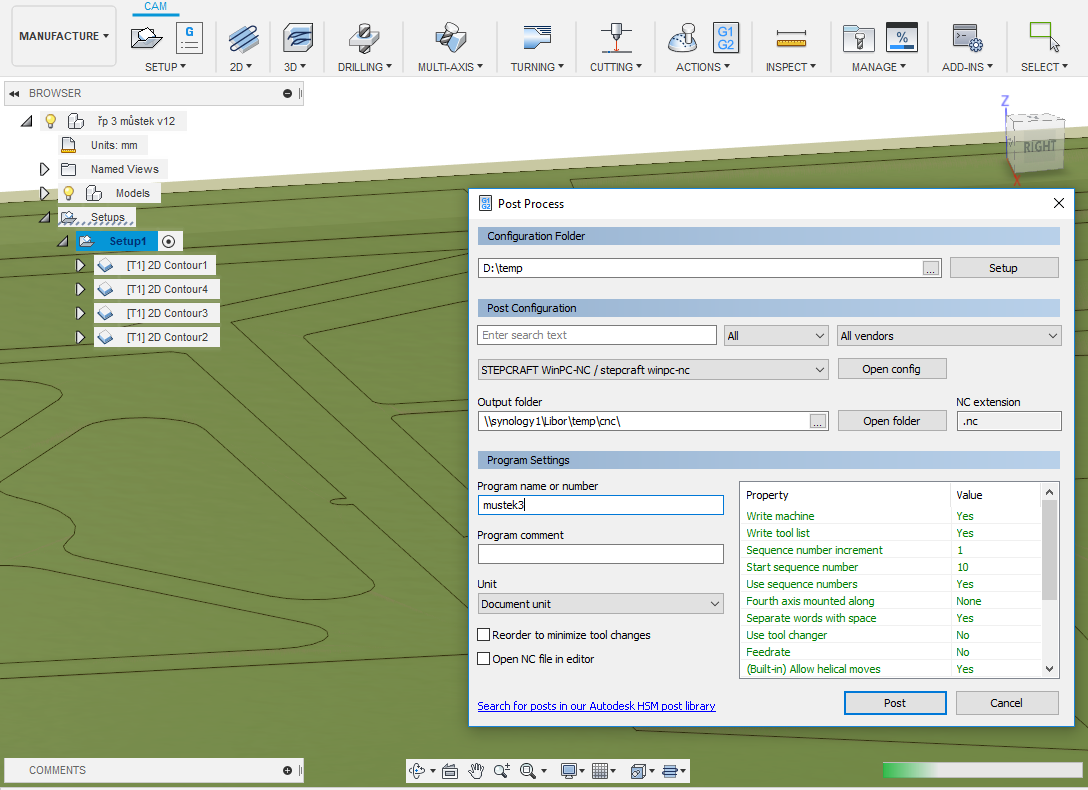The width and height of the screenshot is (1088, 790).
Task: Click the Simulate joystick icon in Actions
Action: pos(683,38)
